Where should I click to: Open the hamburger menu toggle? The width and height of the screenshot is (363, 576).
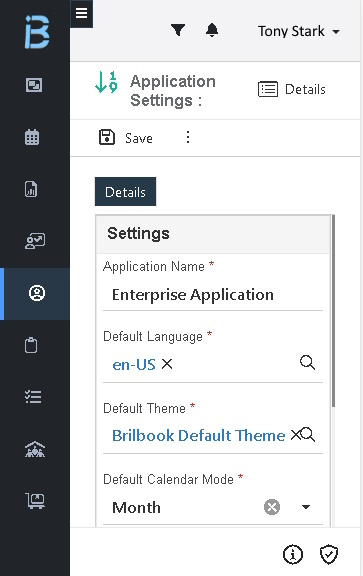click(x=81, y=13)
